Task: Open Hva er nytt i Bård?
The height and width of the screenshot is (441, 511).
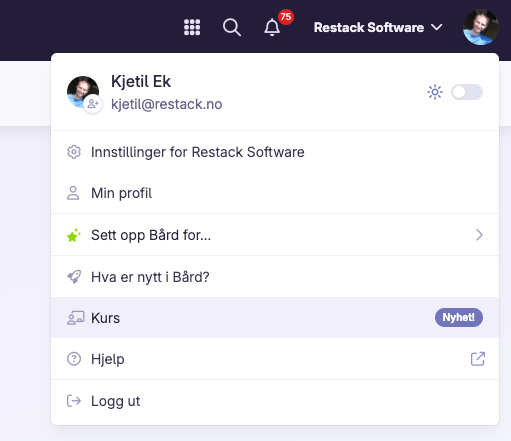Action: pos(275,277)
